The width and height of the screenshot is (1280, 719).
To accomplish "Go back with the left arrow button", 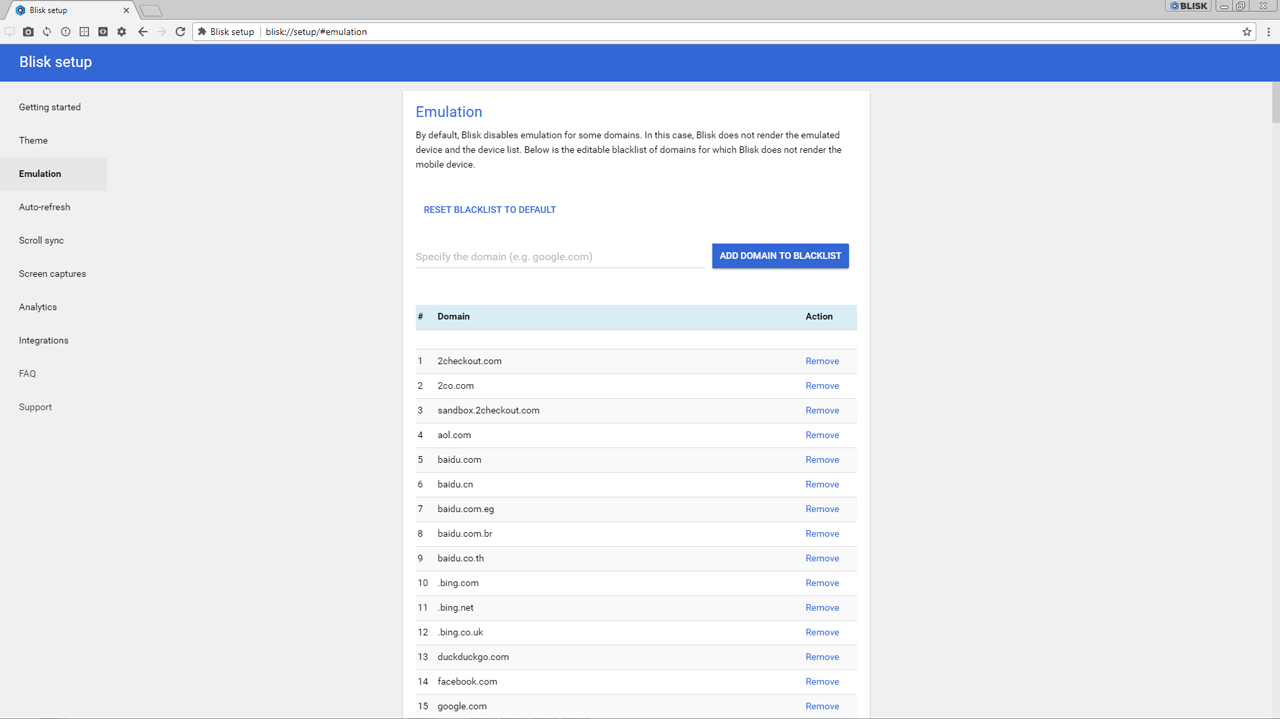I will click(x=143, y=32).
